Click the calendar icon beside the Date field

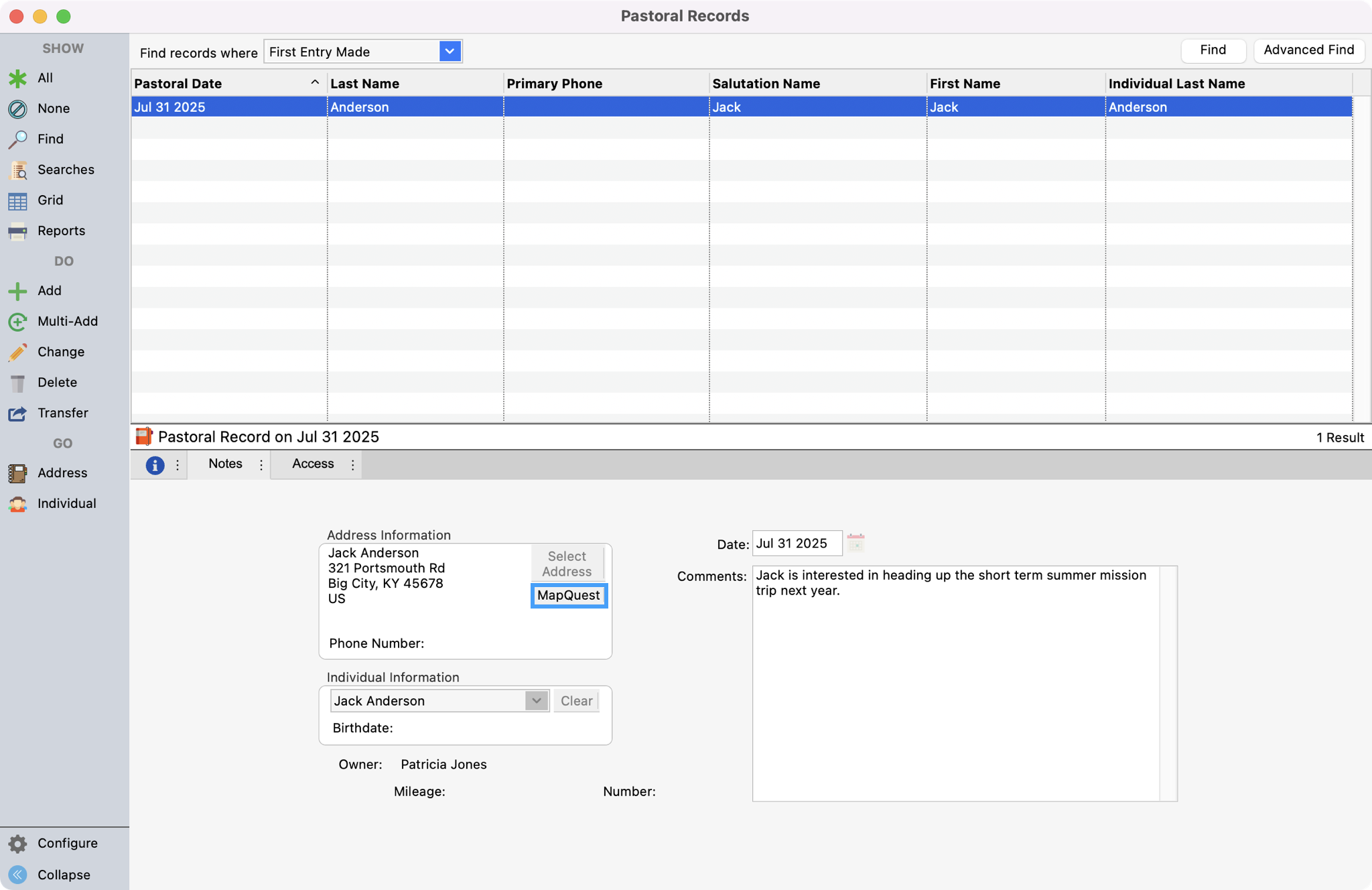[x=857, y=543]
